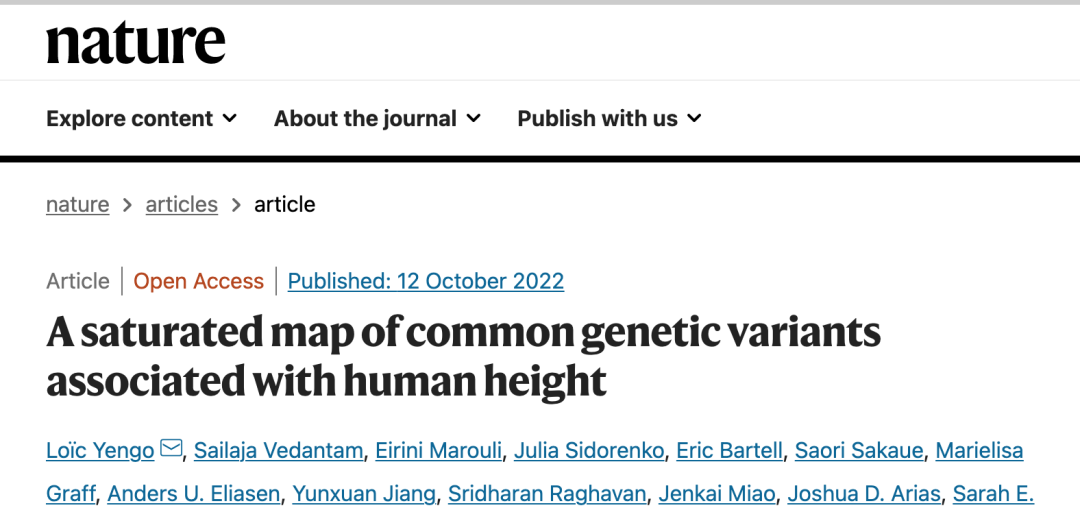Viewport: 1080px width, 510px height.
Task: Click author Joshua D. Arias
Action: (864, 494)
